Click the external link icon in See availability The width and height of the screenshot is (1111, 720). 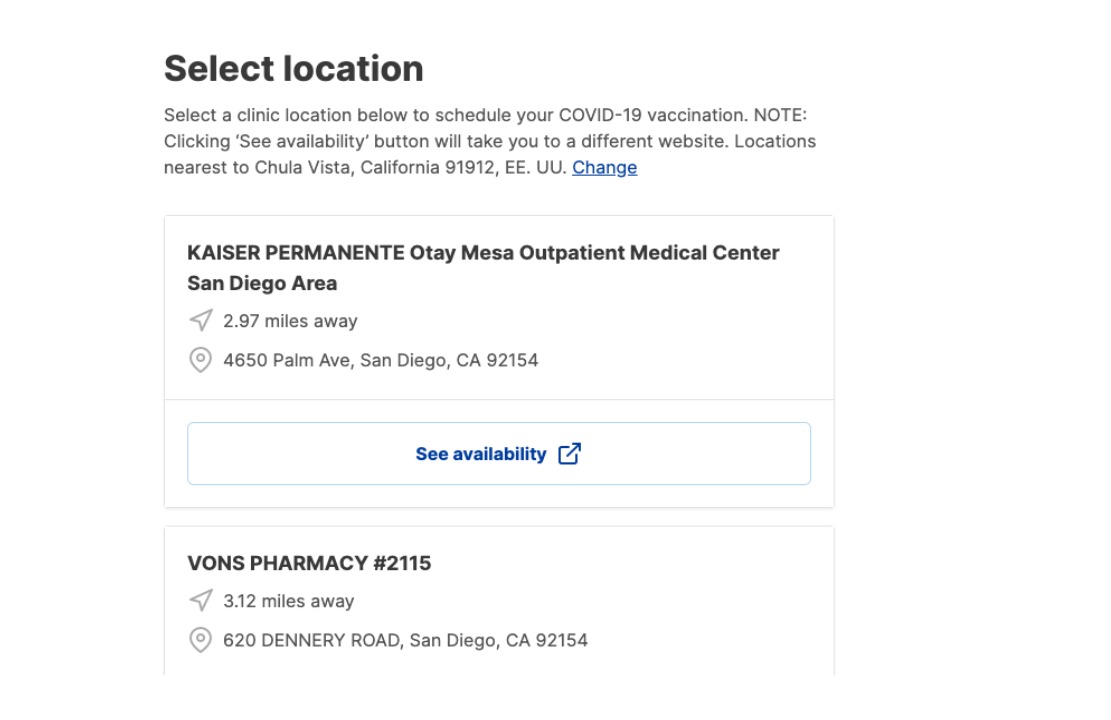coord(569,454)
